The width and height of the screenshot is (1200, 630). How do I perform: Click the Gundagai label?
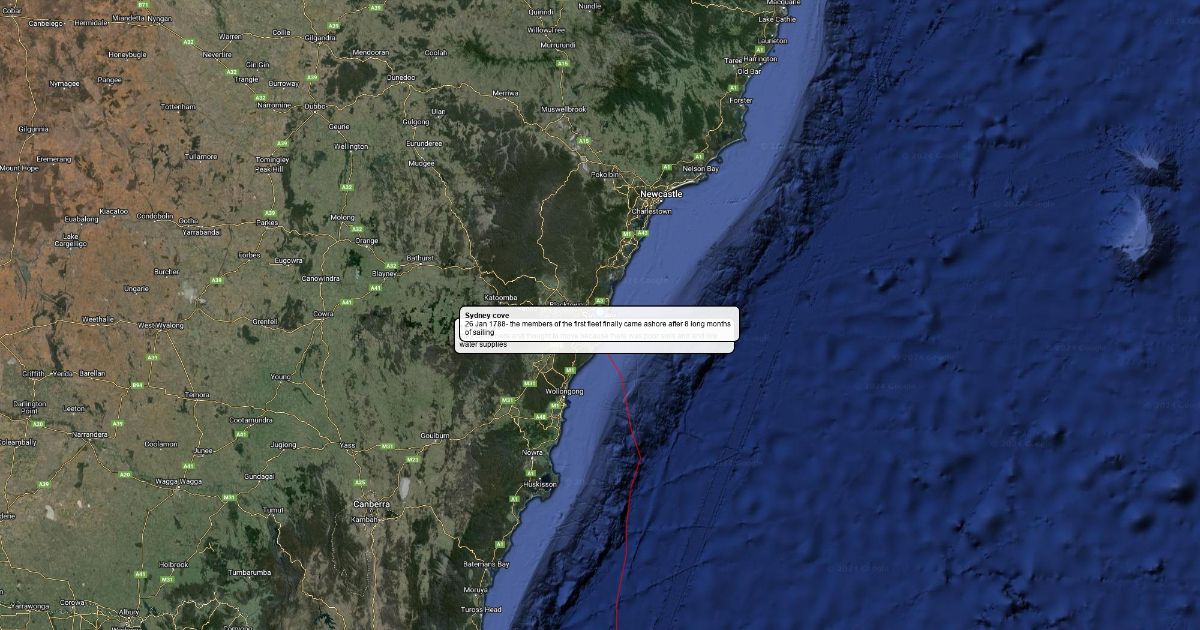tap(258, 476)
